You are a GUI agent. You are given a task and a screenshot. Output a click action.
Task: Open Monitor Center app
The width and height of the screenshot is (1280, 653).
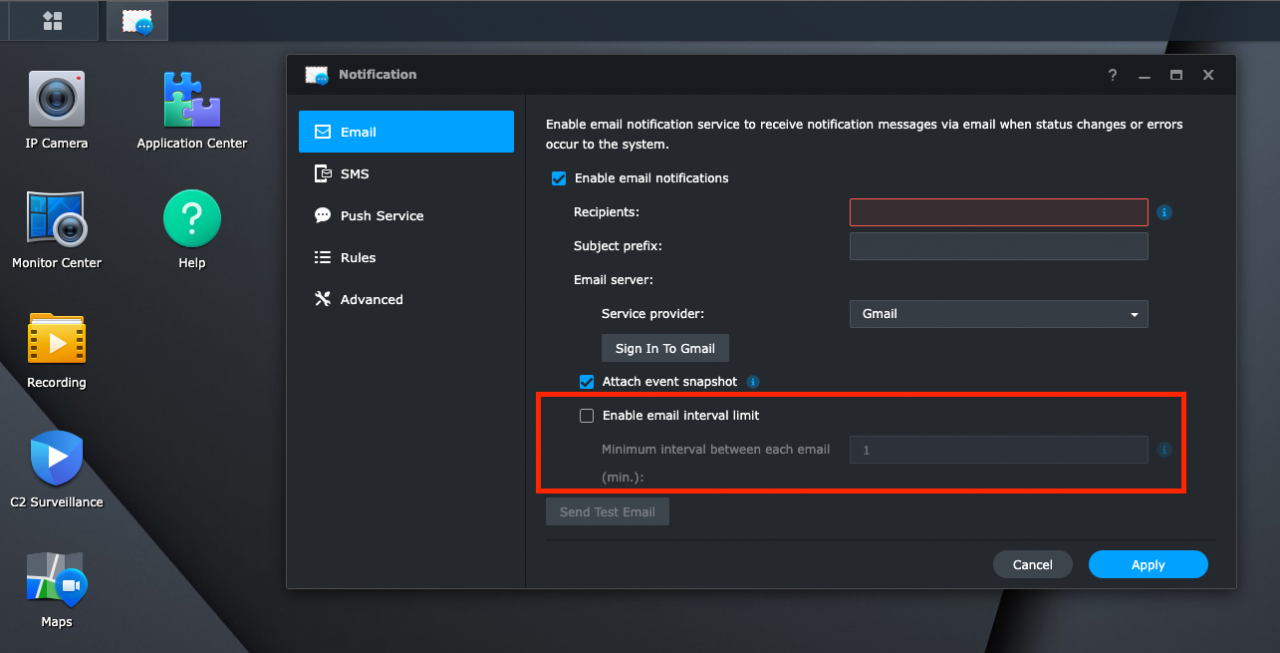(x=56, y=219)
